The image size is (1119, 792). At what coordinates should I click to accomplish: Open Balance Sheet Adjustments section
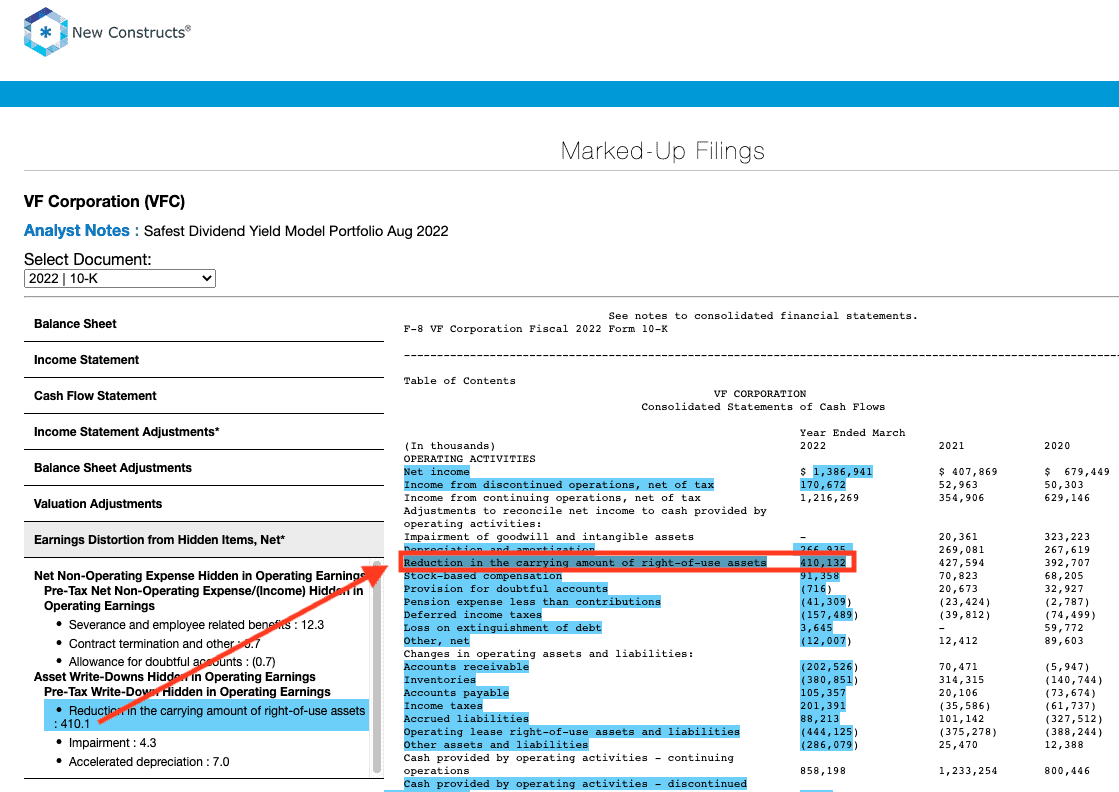[x=203, y=467]
